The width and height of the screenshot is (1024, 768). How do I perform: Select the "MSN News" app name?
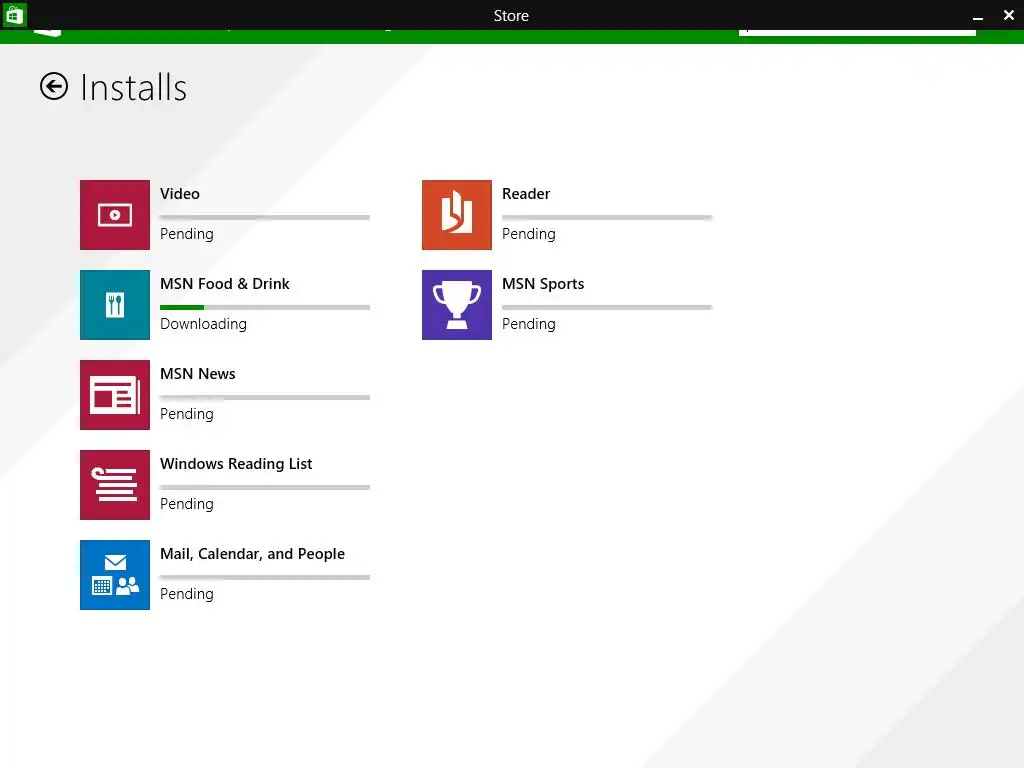point(198,374)
